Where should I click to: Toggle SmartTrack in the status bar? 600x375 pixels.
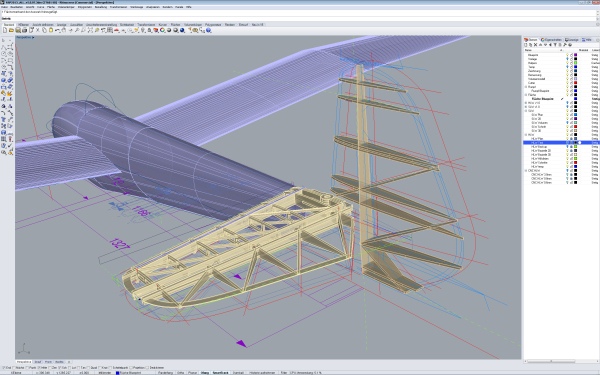tap(220, 373)
